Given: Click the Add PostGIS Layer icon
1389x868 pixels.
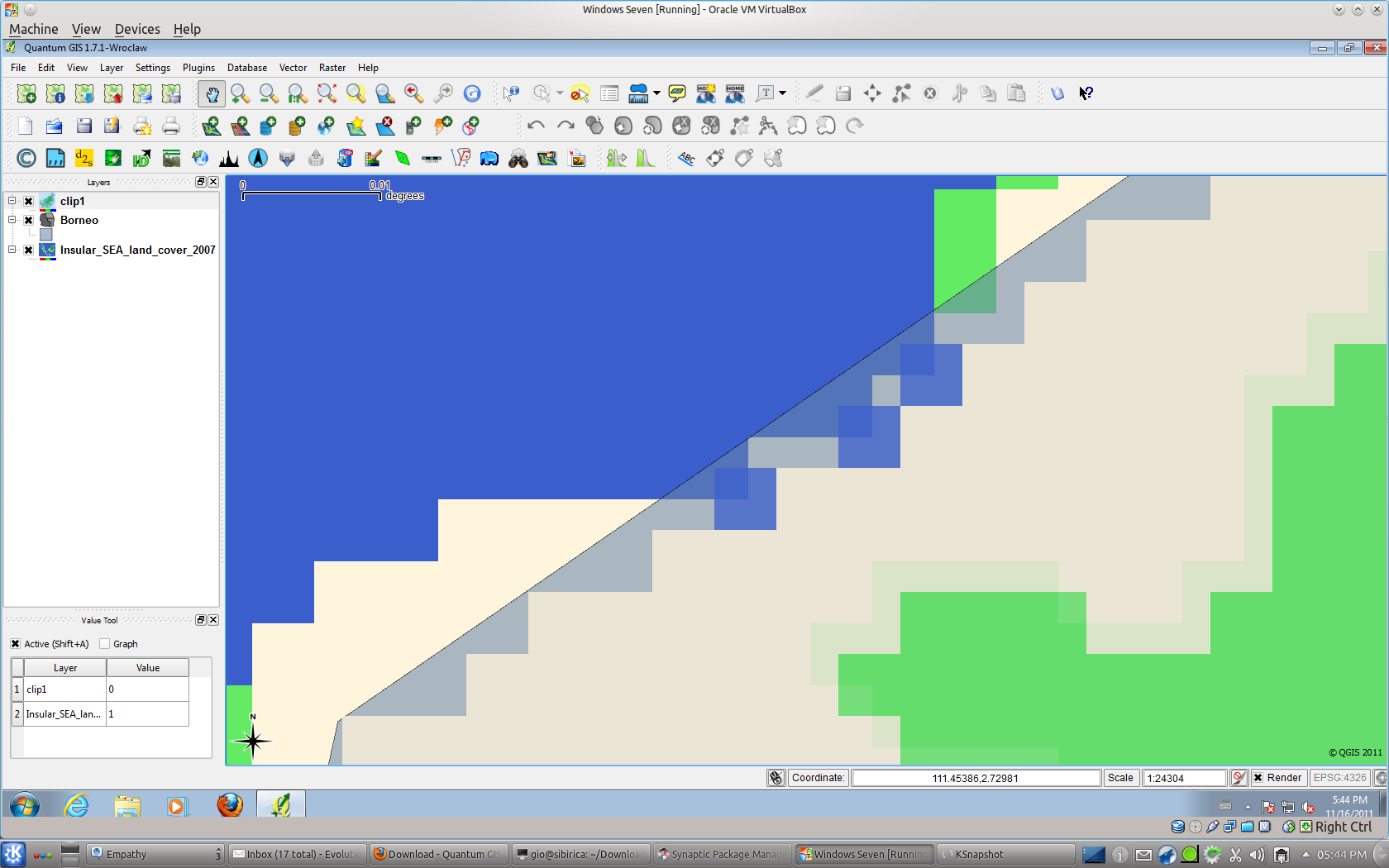Looking at the screenshot, I should click(x=268, y=126).
